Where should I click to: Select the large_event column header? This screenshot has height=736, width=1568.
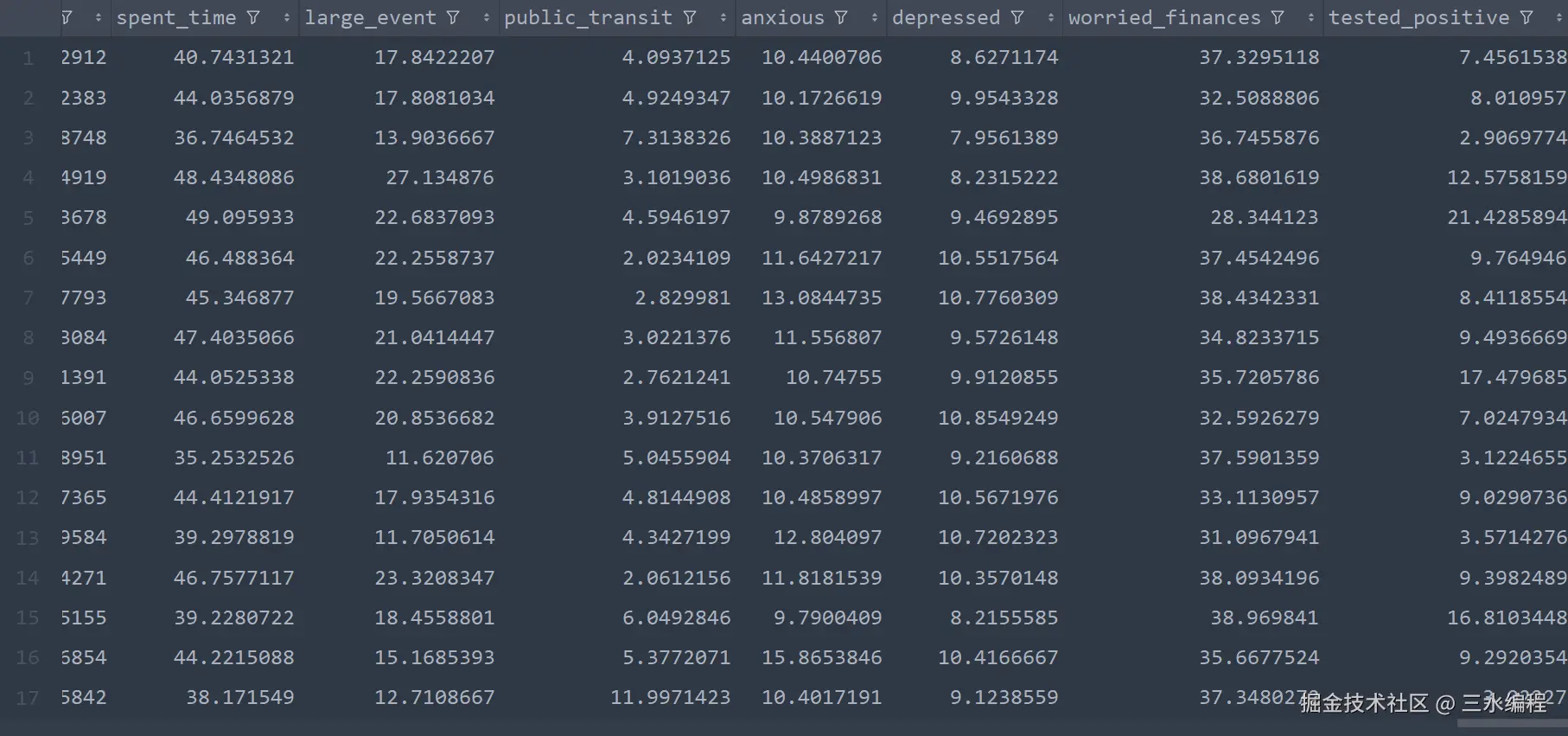coord(370,17)
